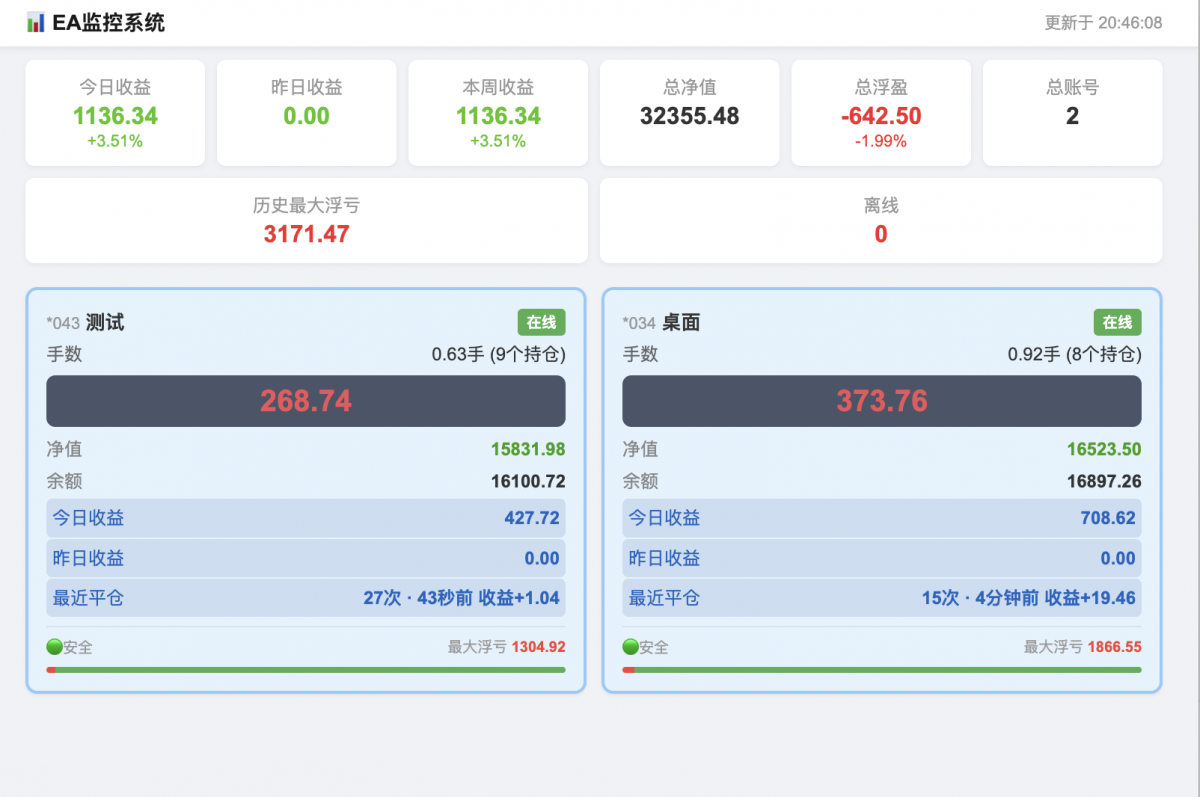Open the 总浮盈 -642.50 card
Screen dimensions: 1200x797
coord(881,113)
